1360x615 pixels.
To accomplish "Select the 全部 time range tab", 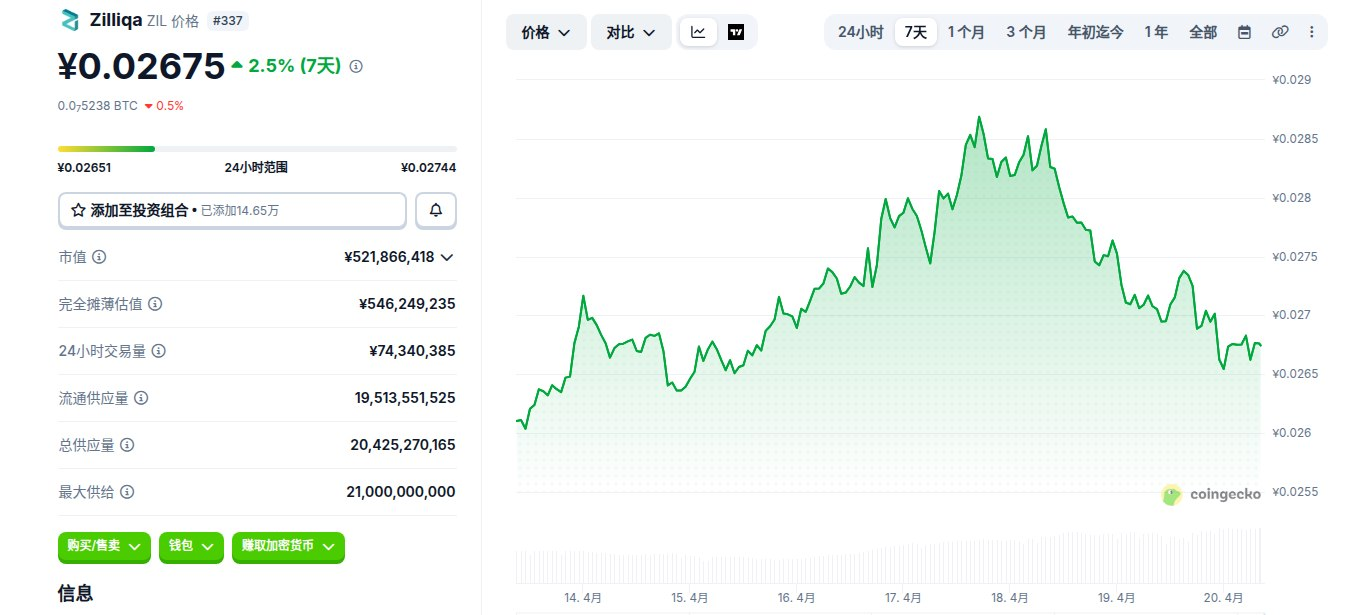I will coord(1203,32).
